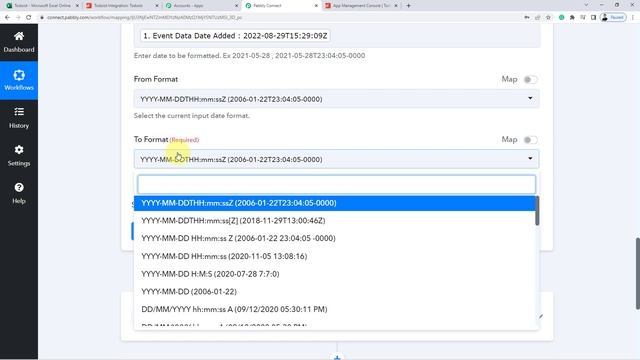Bookmark this page with star icon
The width and height of the screenshot is (640, 360).
[548, 18]
